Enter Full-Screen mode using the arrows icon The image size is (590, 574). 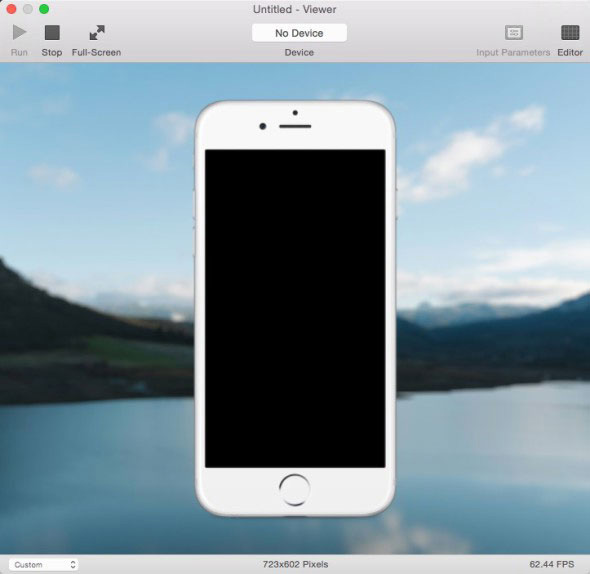point(97,33)
